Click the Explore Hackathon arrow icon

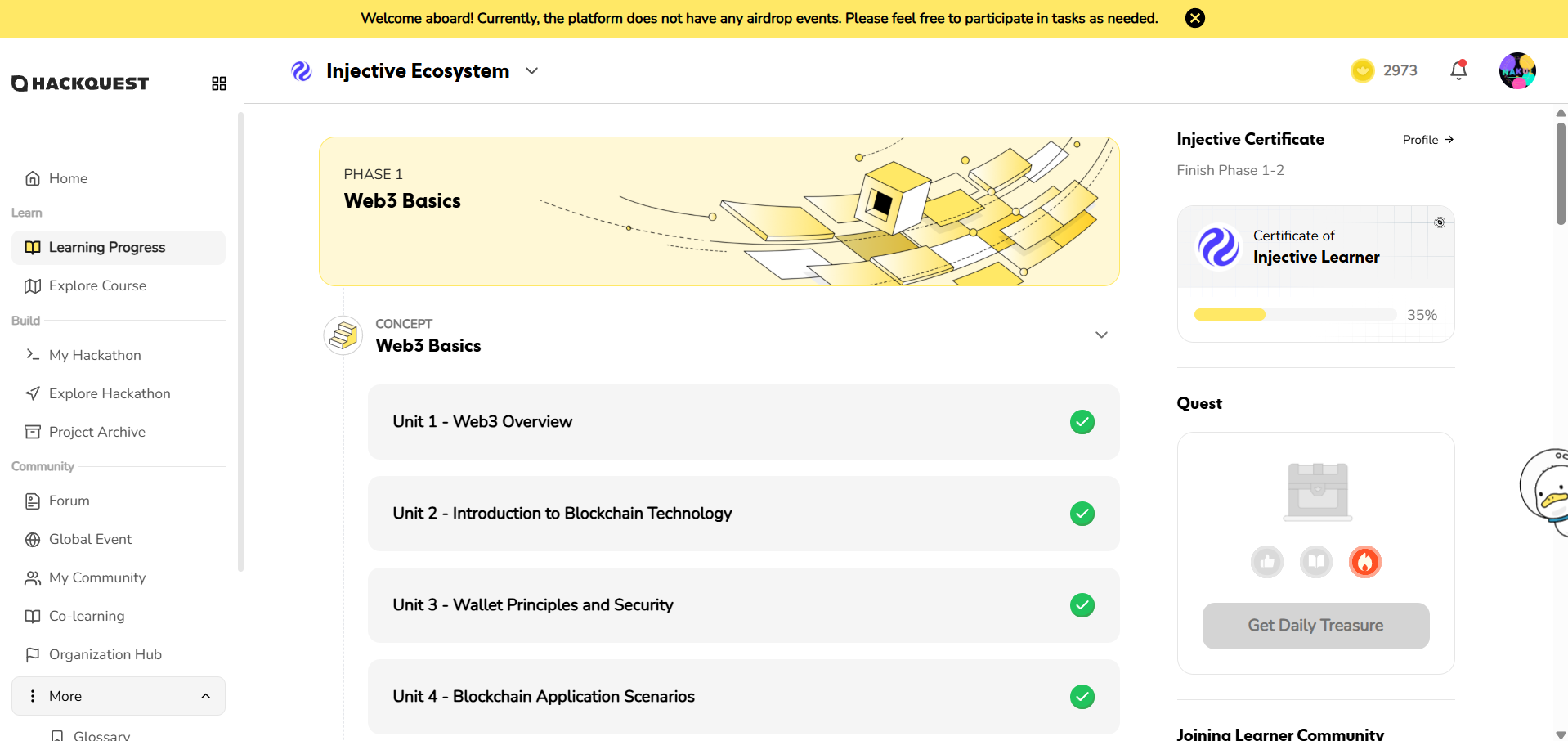[x=33, y=393]
